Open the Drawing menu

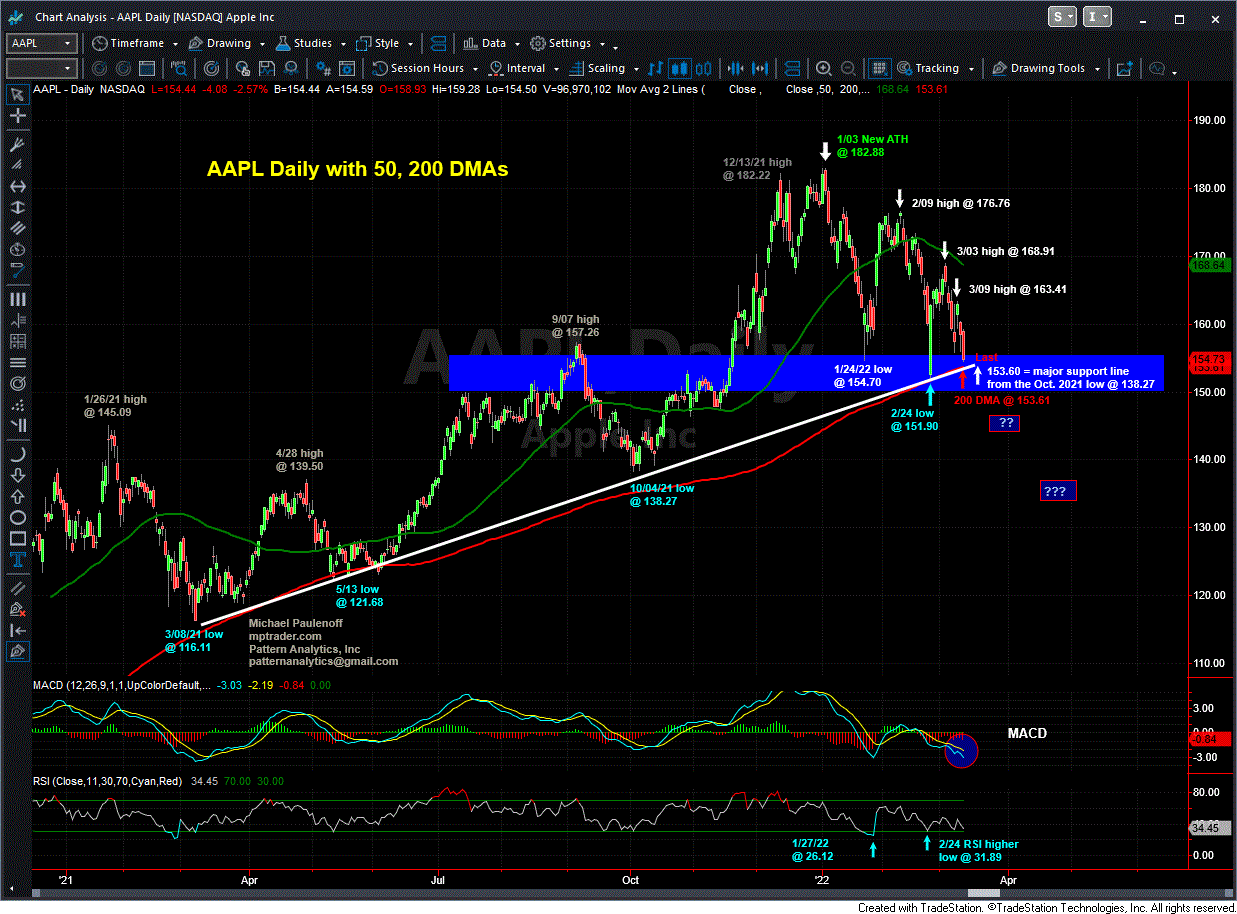pos(228,43)
